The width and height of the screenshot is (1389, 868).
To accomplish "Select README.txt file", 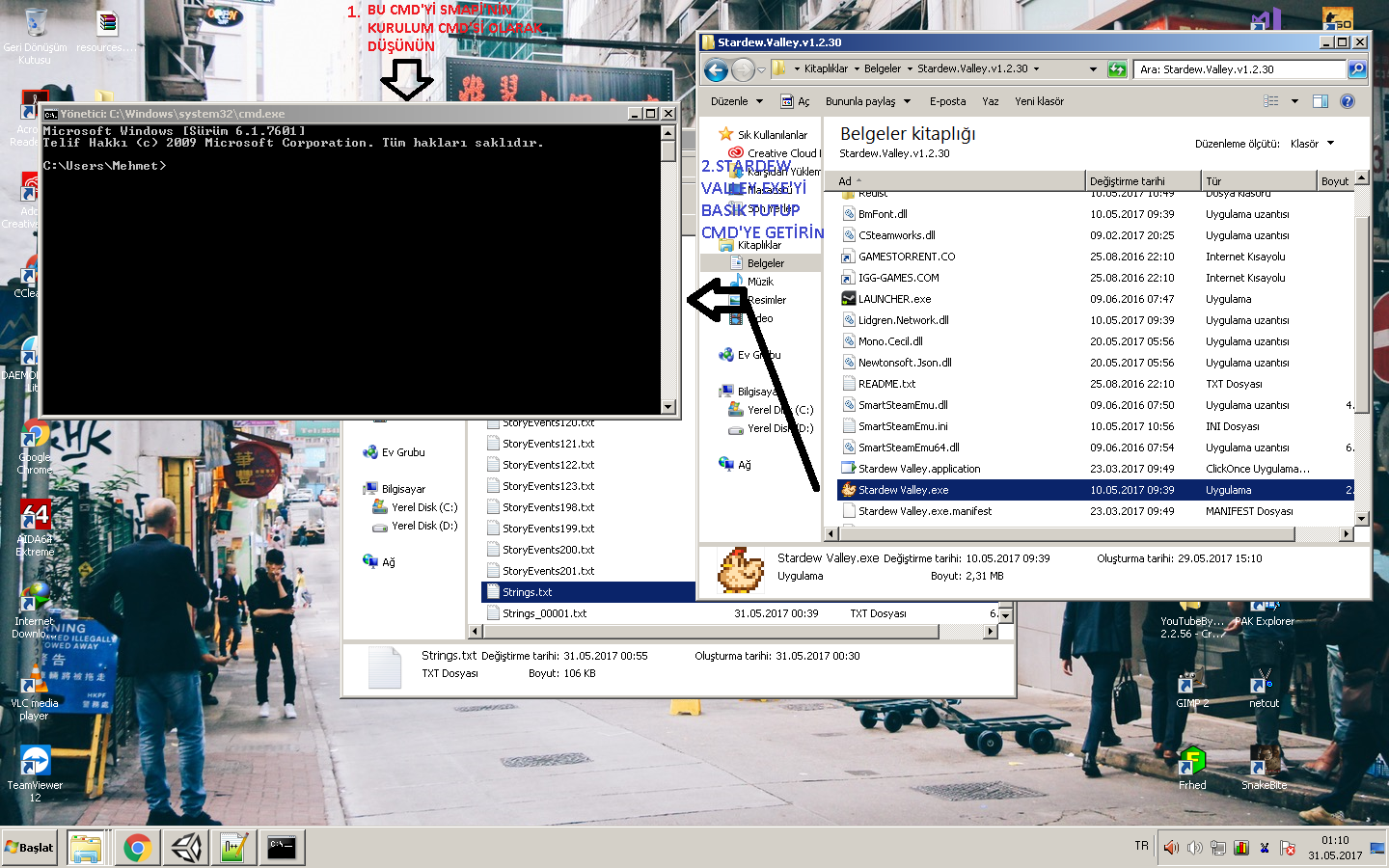I will (886, 384).
